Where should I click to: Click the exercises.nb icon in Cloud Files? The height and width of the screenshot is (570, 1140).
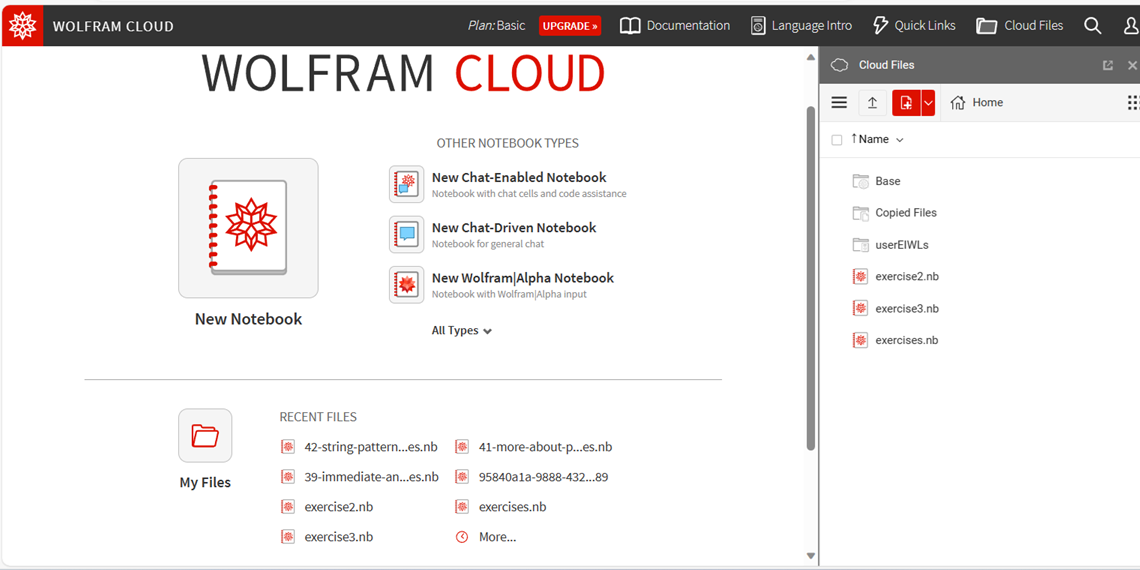click(861, 340)
